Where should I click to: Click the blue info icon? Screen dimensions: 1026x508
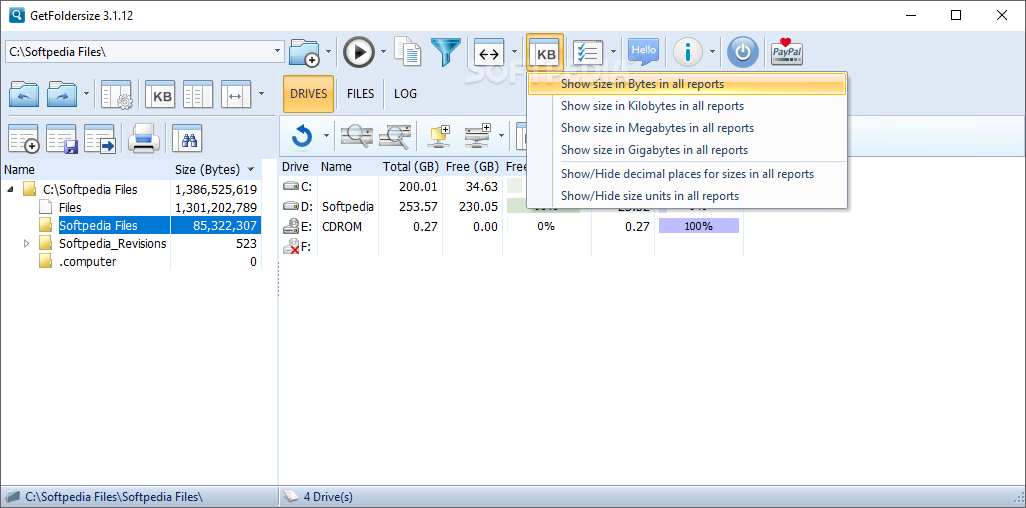click(688, 52)
